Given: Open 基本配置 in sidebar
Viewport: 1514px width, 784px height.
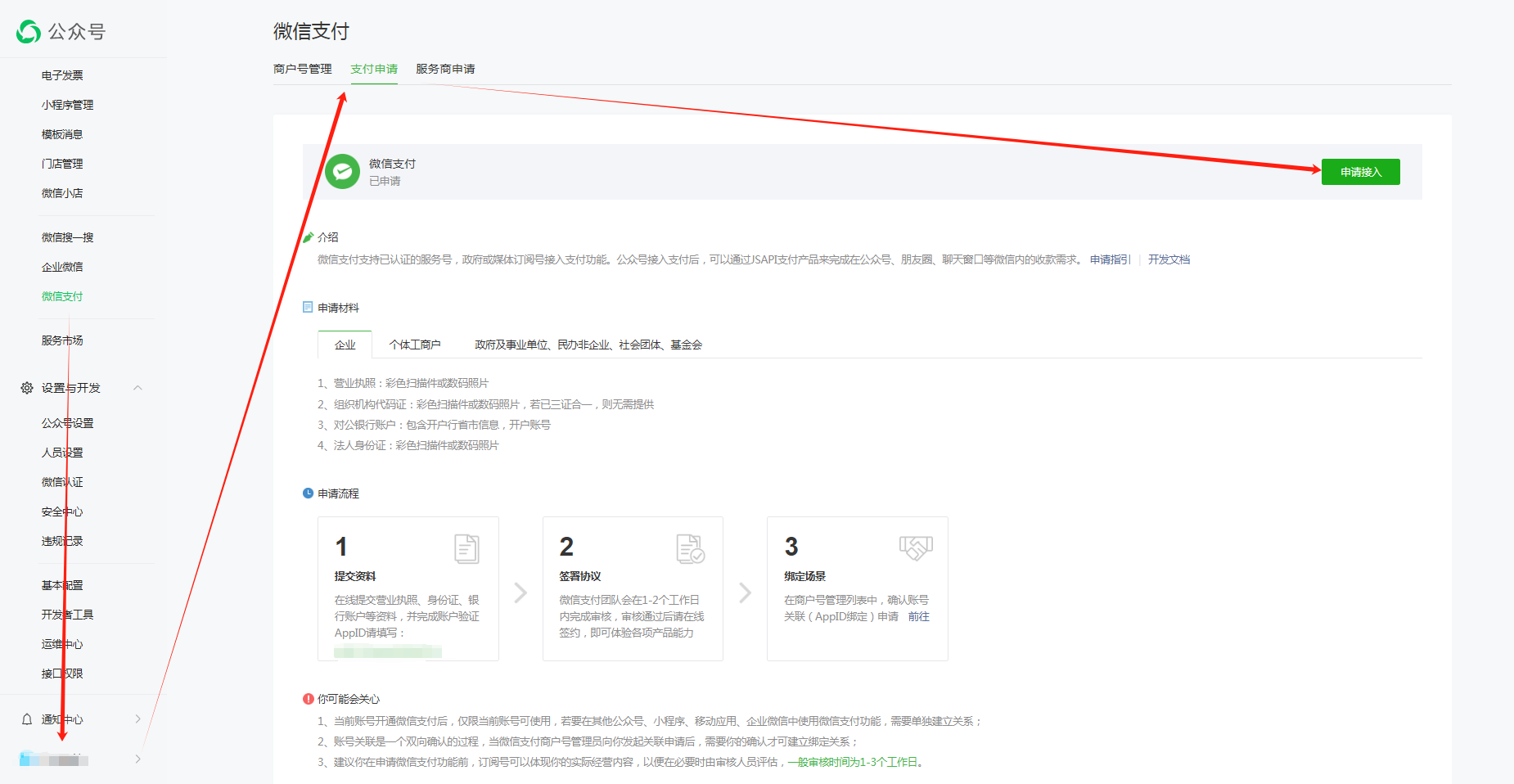Looking at the screenshot, I should [x=62, y=585].
